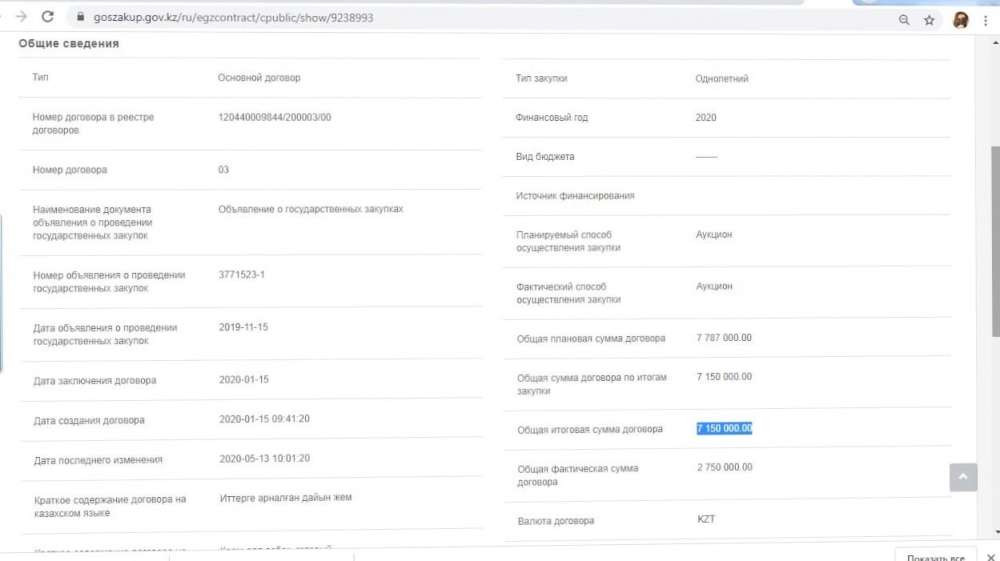Open the zoom magnifier in address bar
Image resolution: width=1000 pixels, height=561 pixels.
904,19
